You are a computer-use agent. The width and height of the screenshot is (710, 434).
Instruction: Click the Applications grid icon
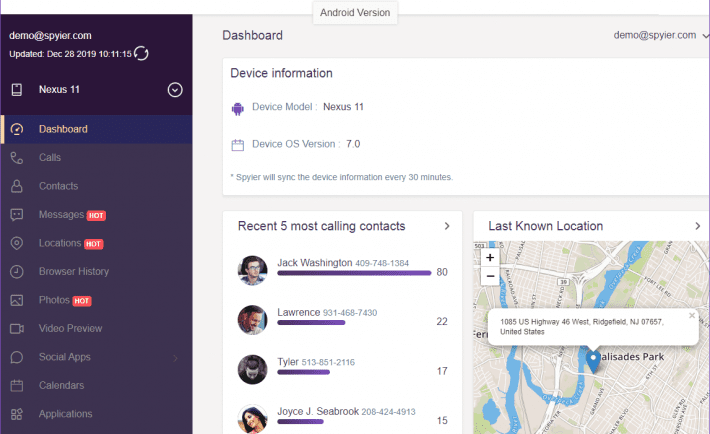17,414
